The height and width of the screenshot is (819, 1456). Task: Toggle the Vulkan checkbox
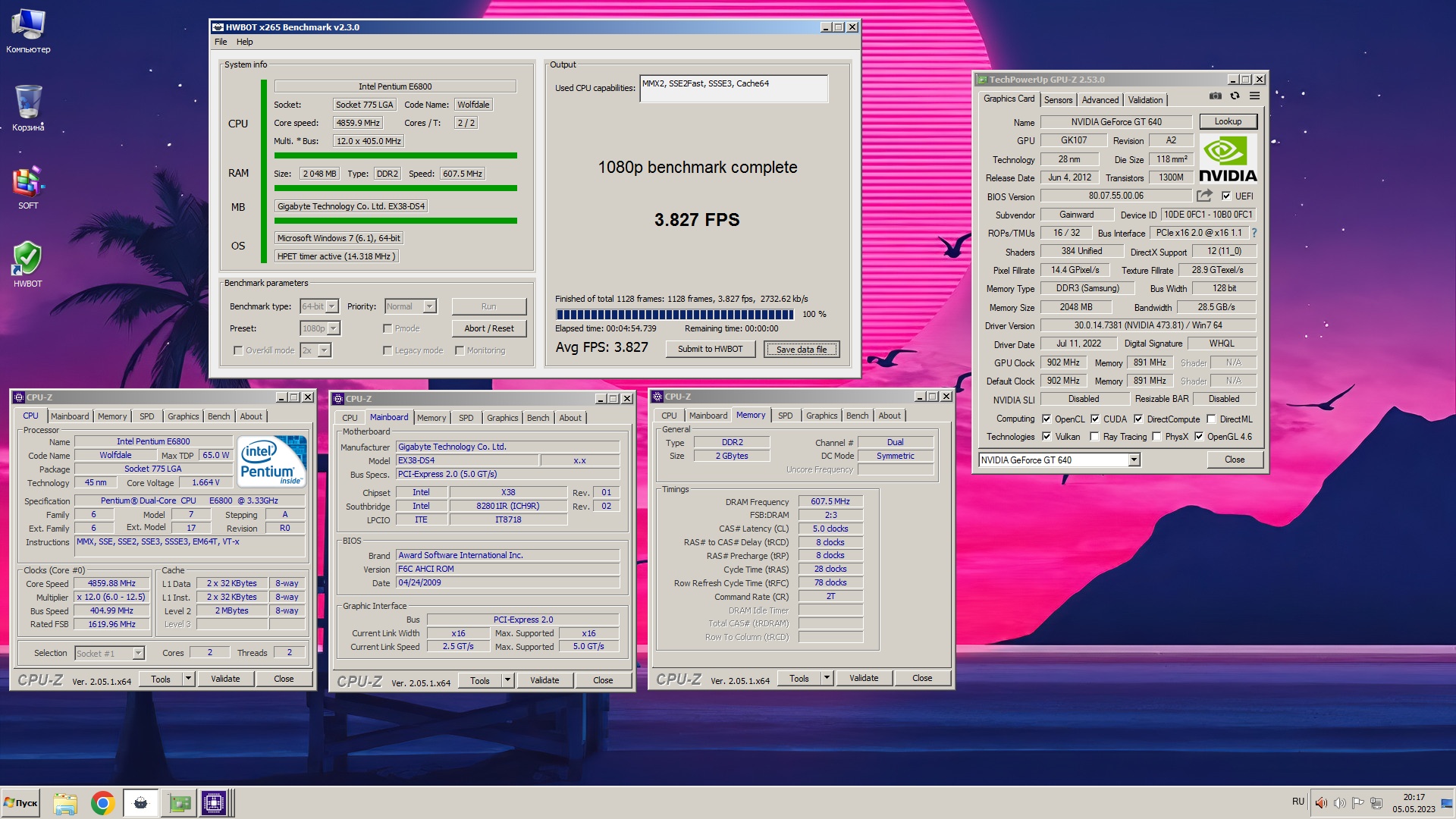click(1046, 436)
